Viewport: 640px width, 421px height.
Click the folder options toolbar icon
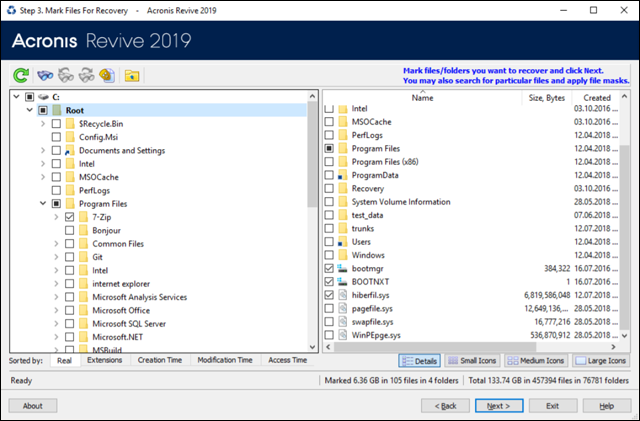coord(132,76)
